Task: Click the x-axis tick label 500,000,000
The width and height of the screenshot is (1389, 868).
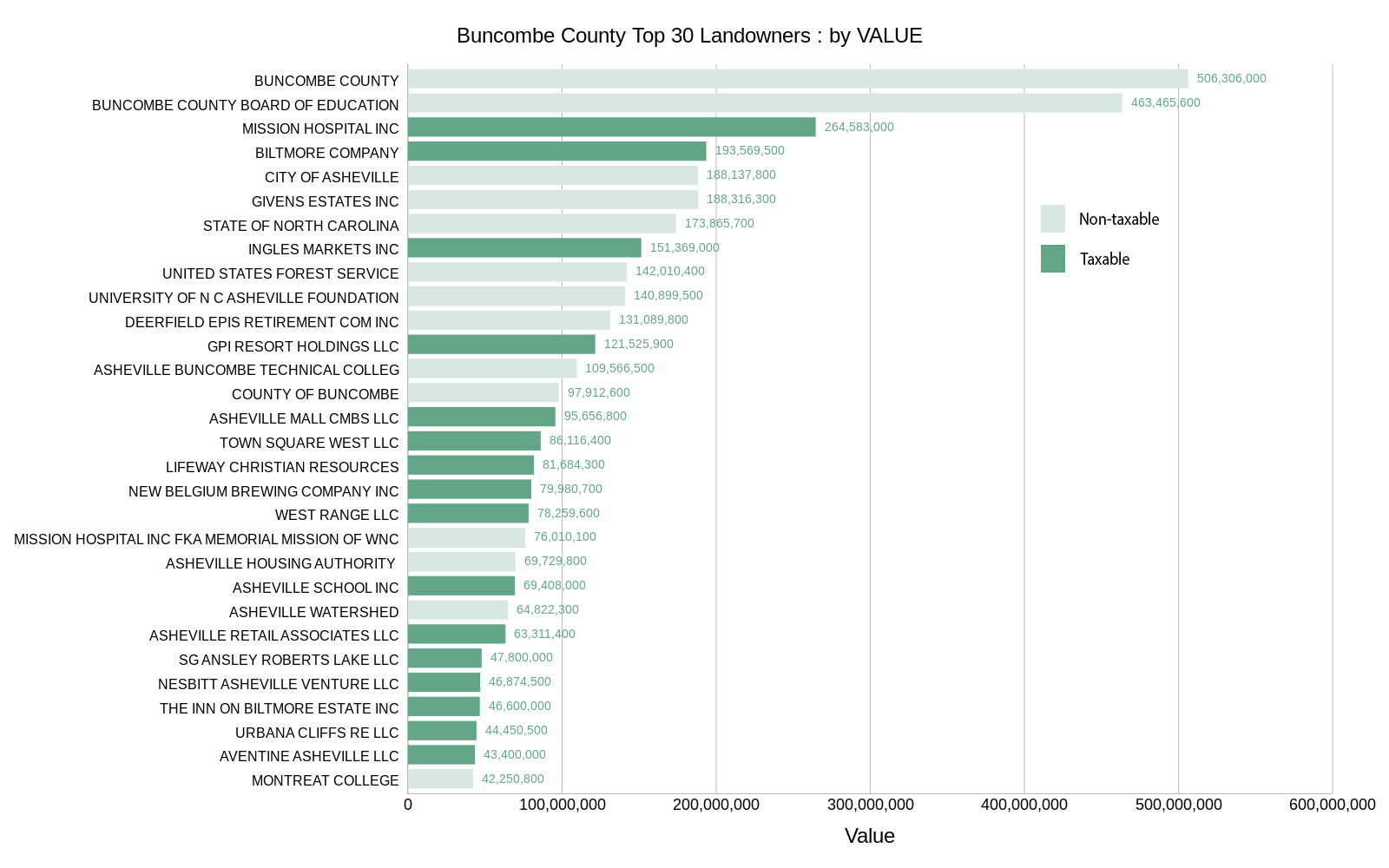Action: [x=1178, y=805]
